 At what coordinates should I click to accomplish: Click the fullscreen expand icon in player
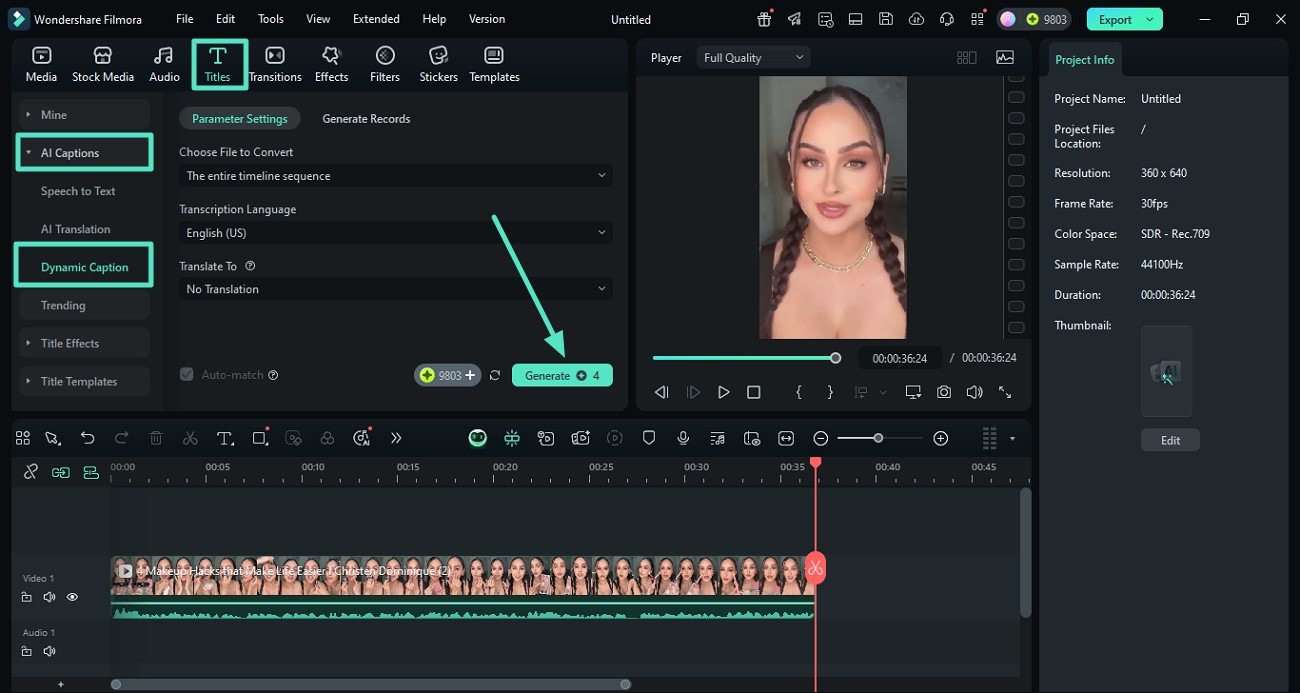(x=1005, y=392)
